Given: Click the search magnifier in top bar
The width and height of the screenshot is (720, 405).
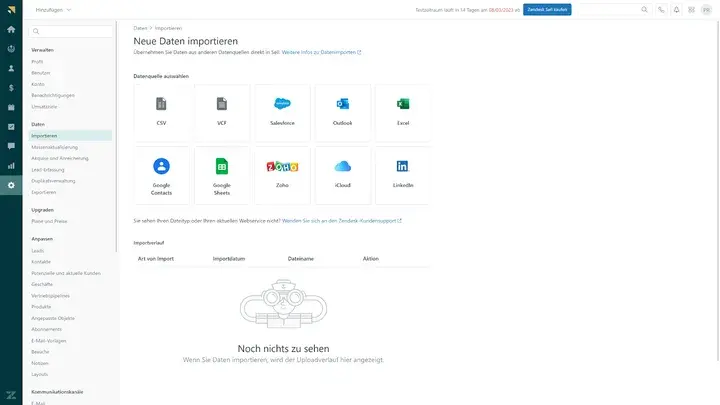Looking at the screenshot, I should click(644, 10).
